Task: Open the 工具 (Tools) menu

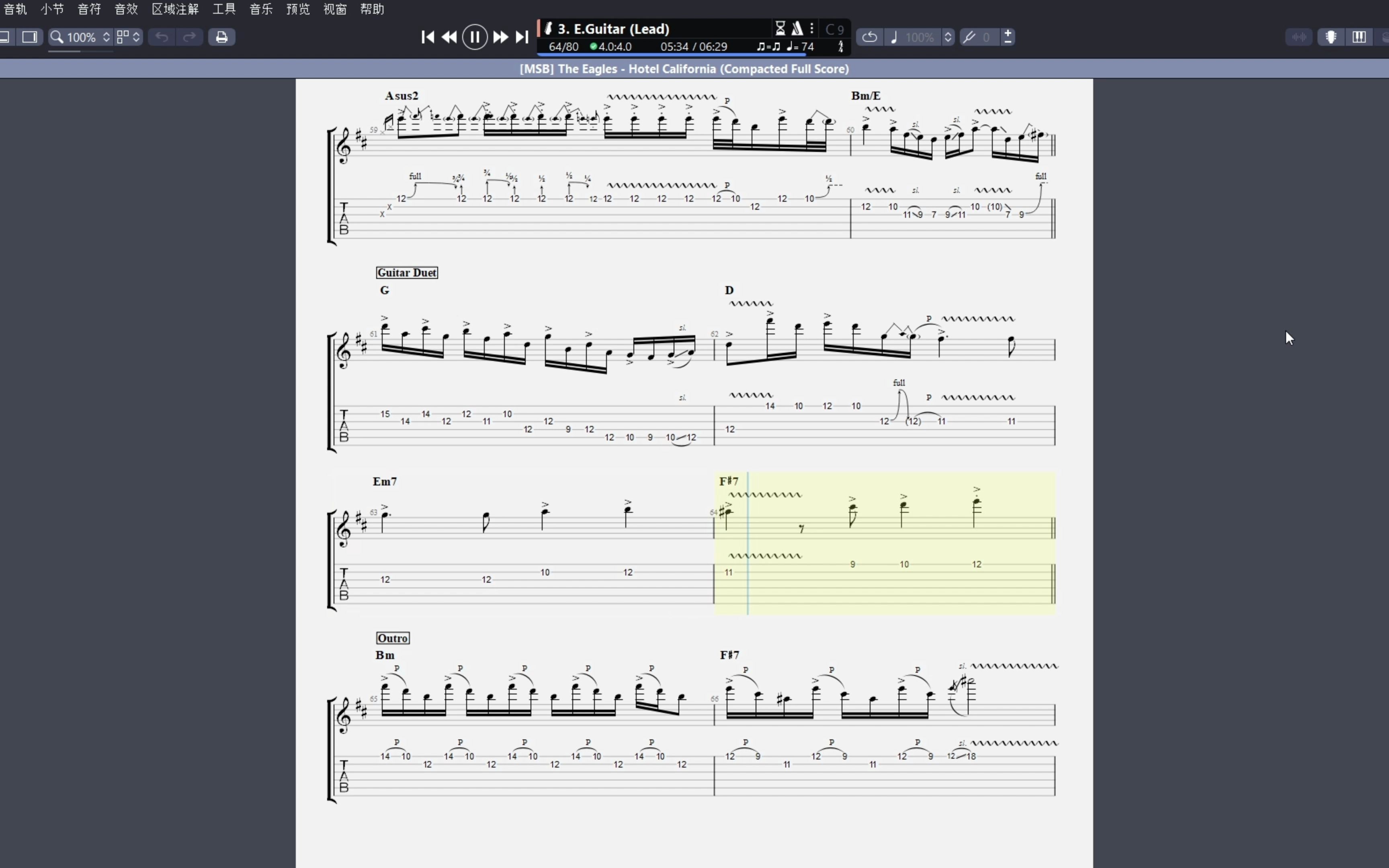Action: [x=224, y=9]
